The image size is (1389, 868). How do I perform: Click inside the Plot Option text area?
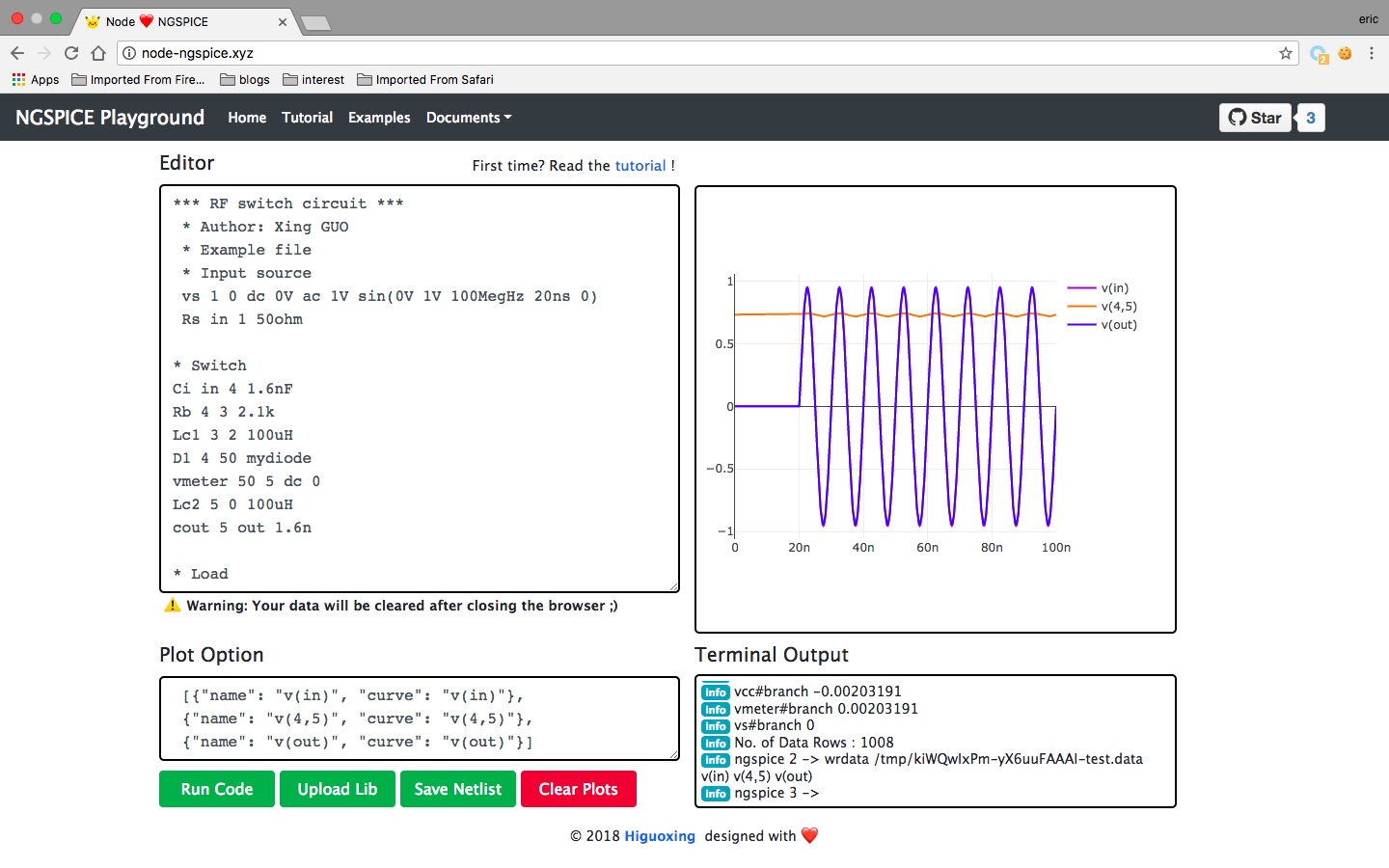(x=420, y=719)
